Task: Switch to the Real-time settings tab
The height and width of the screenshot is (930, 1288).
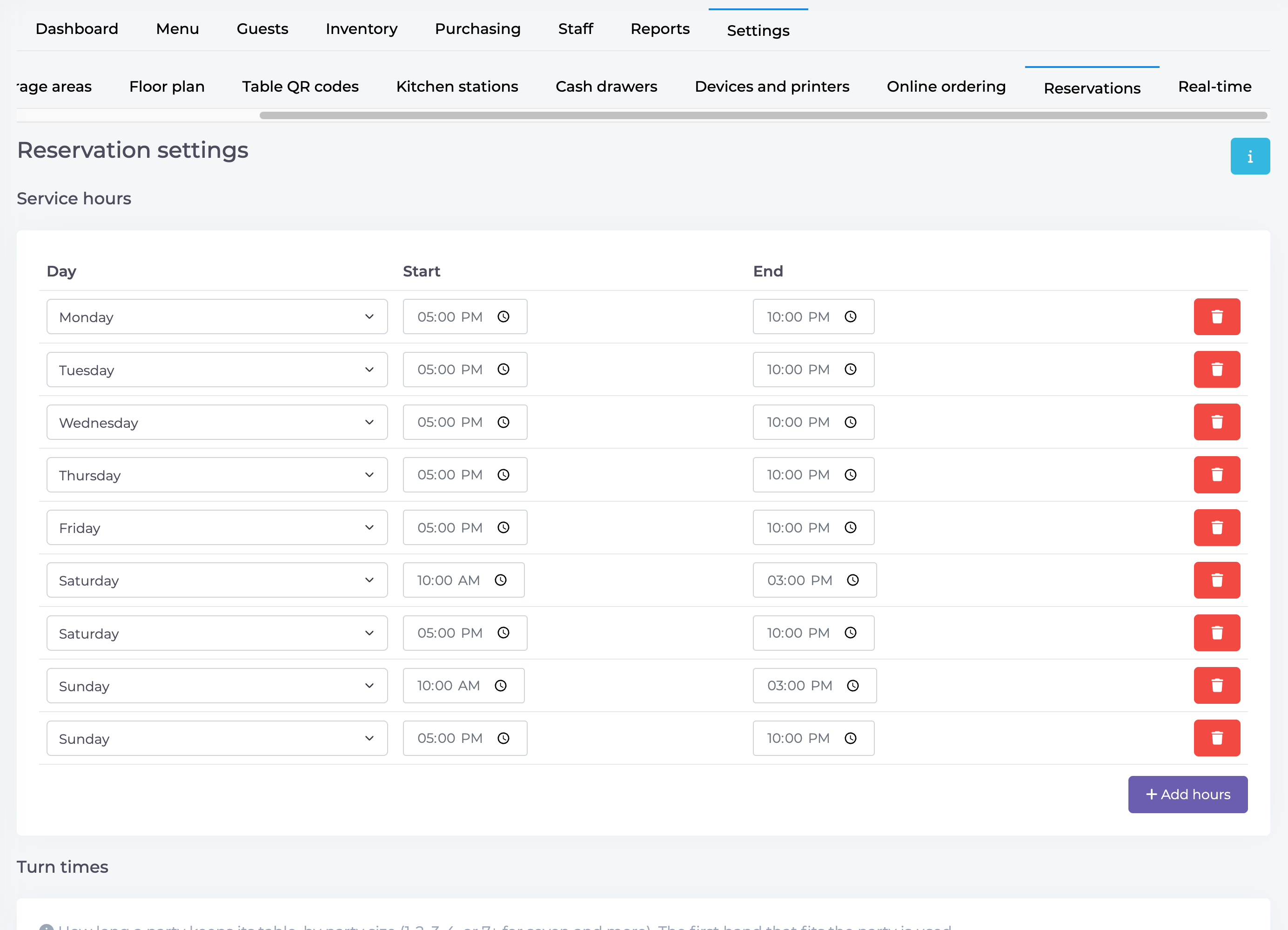Action: coord(1215,87)
